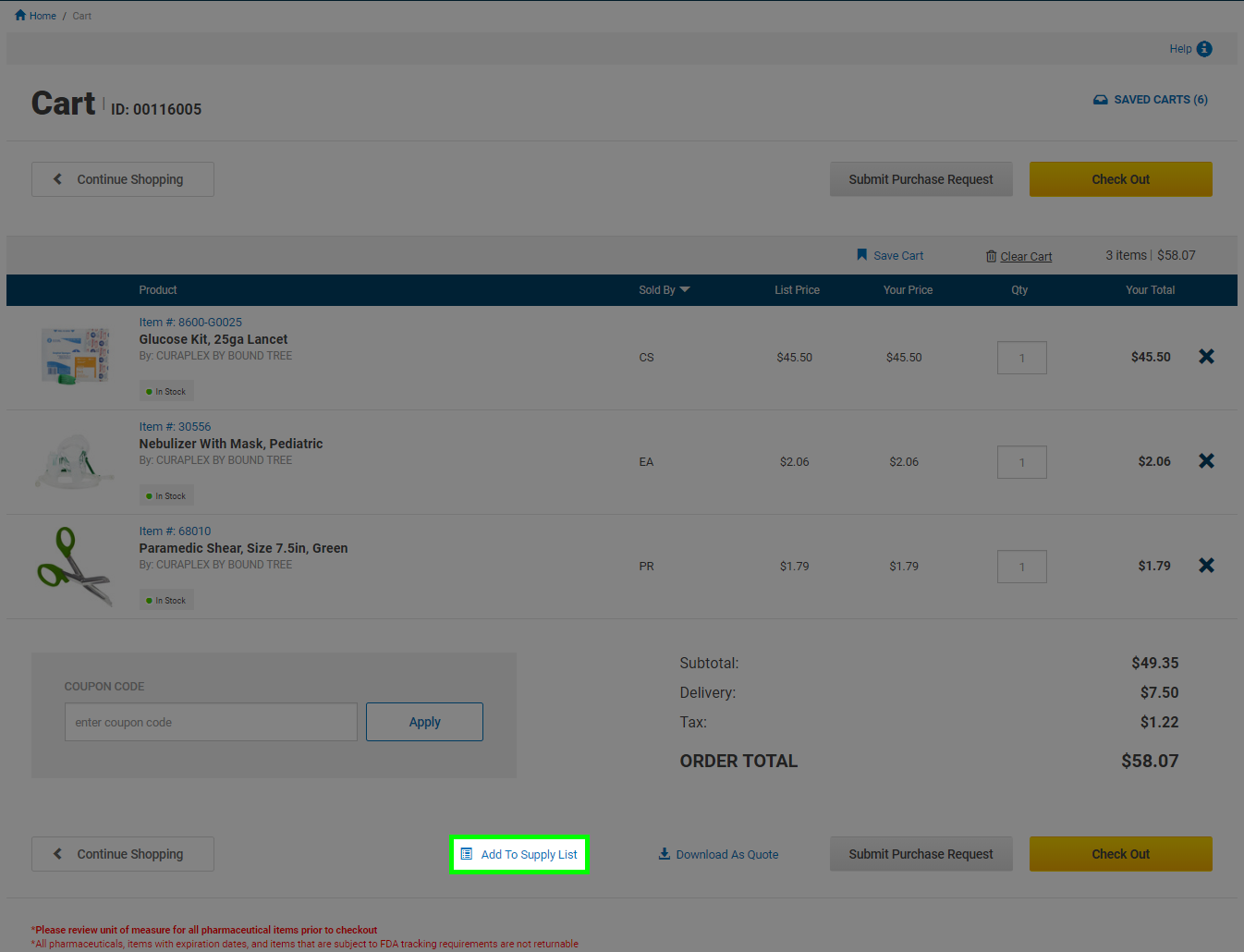Click Apply coupon button
Viewport: 1244px width, 952px height.
(424, 722)
